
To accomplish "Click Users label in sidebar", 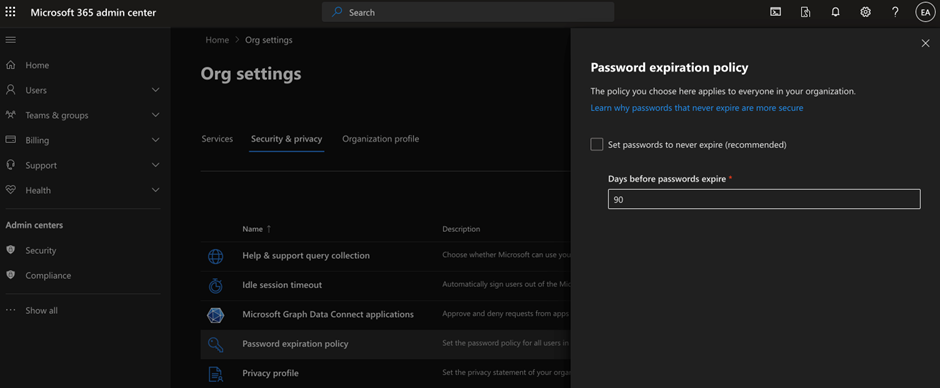I will (36, 90).
